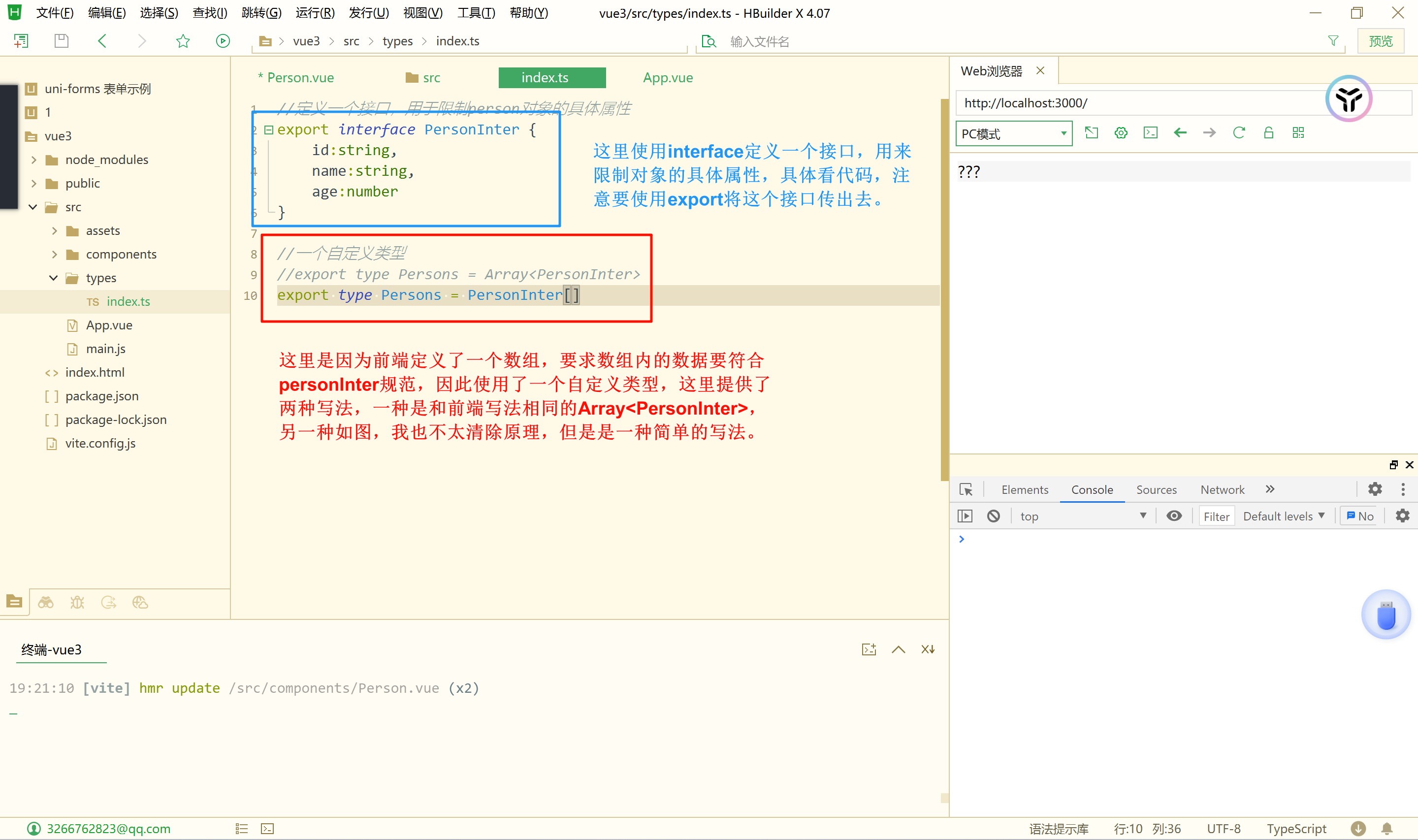This screenshot has height=840, width=1418.
Task: Switch to the App.vue editor tab
Action: click(x=667, y=77)
